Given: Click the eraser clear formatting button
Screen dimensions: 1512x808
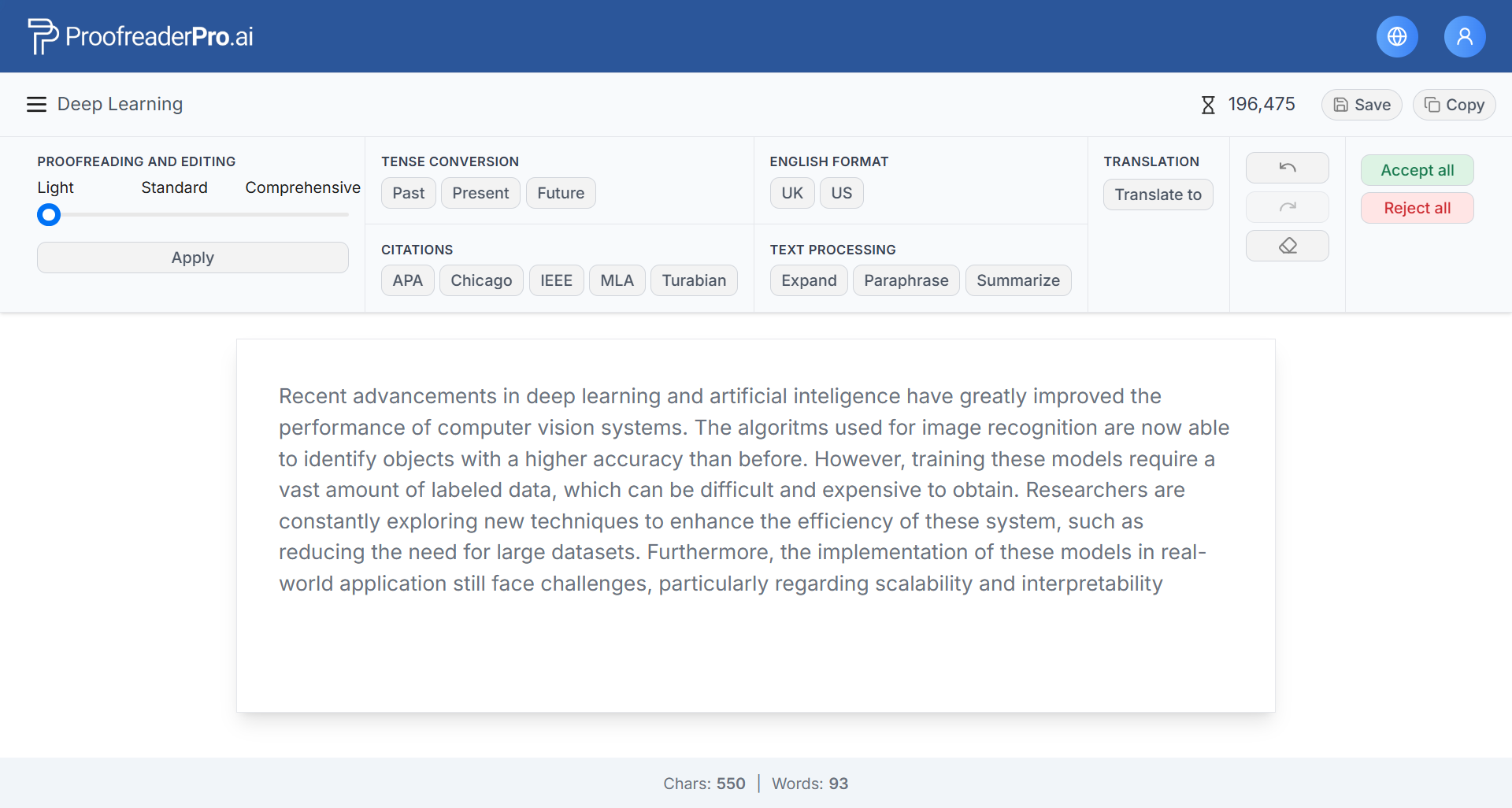Looking at the screenshot, I should click(x=1287, y=246).
